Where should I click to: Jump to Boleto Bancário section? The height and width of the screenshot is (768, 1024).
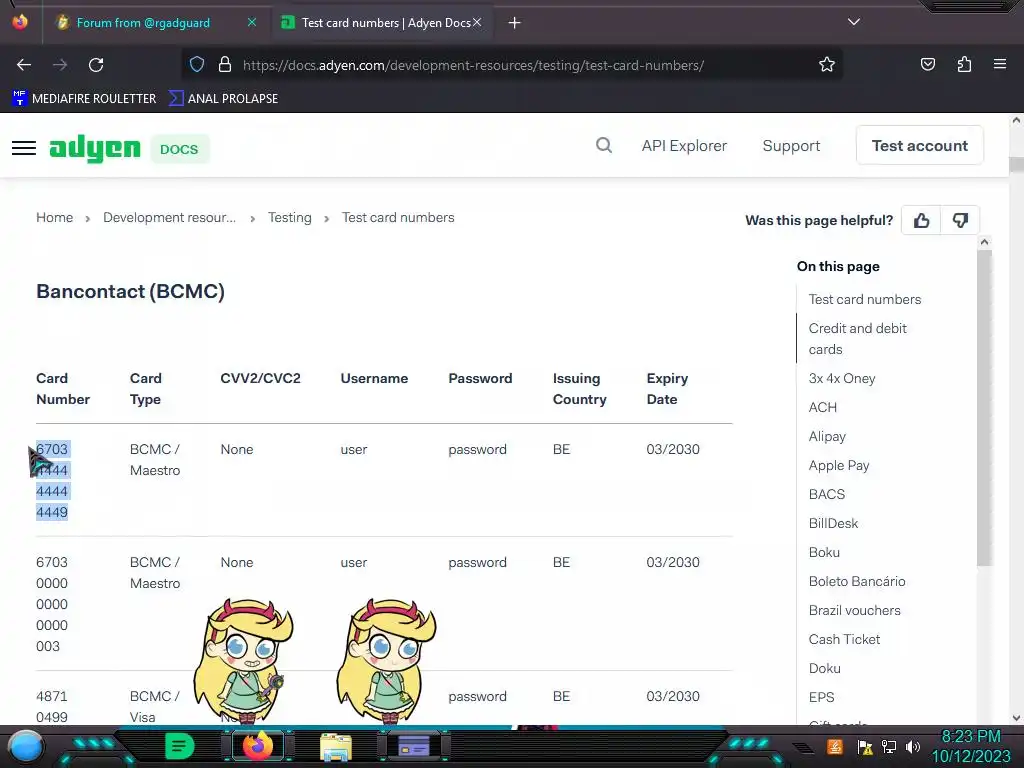tap(857, 581)
